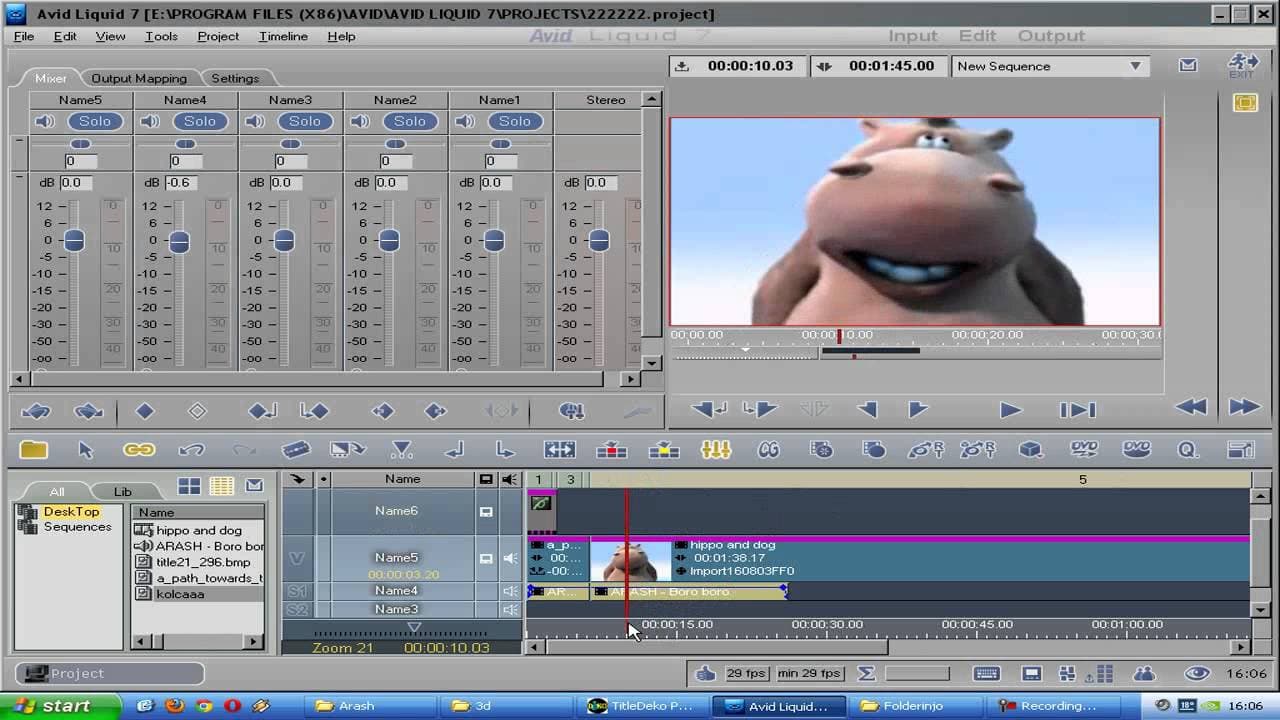Select the kolcaaa item in project list
The image size is (1280, 720).
pyautogui.click(x=180, y=594)
